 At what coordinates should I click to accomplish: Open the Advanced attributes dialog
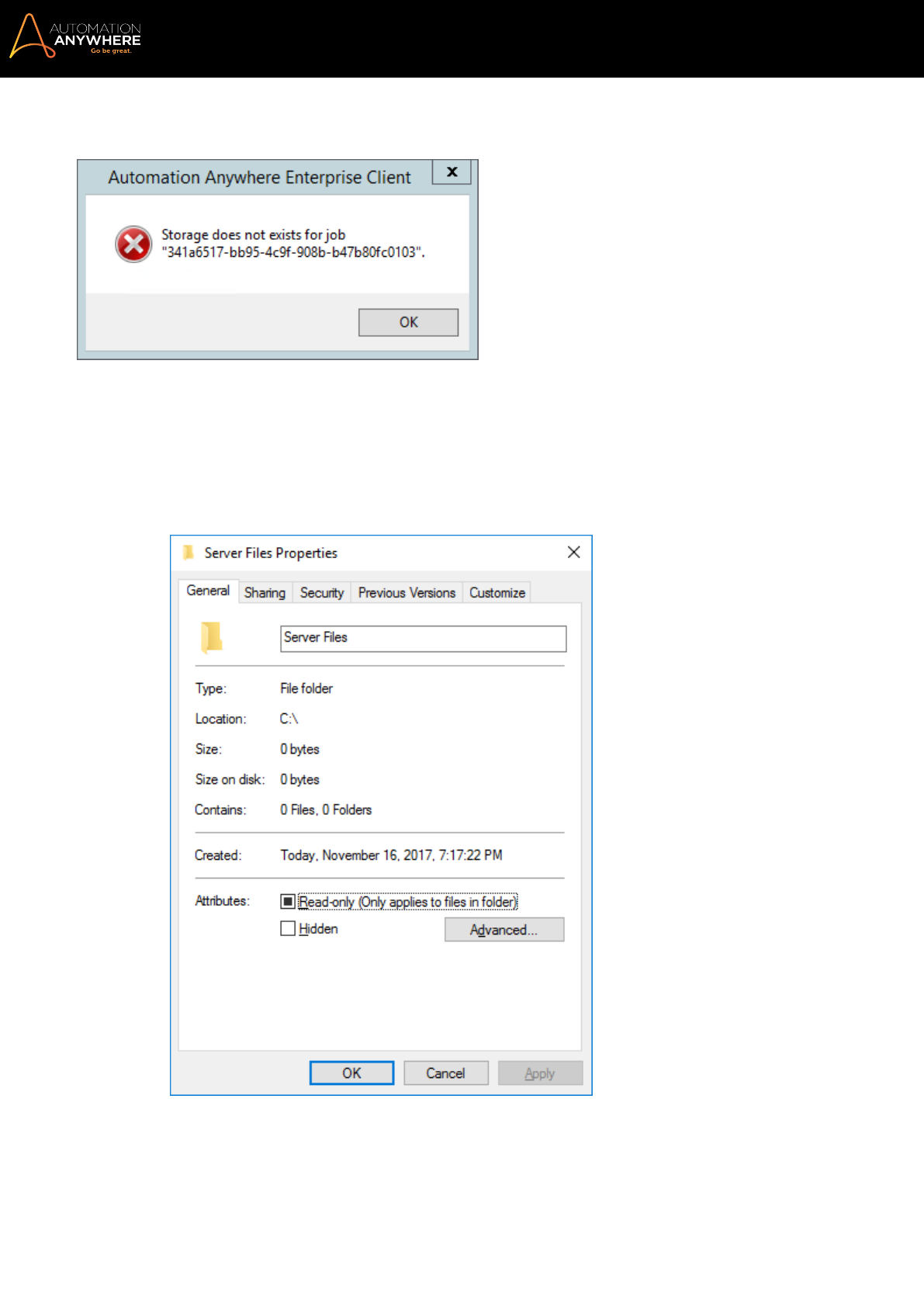[504, 930]
